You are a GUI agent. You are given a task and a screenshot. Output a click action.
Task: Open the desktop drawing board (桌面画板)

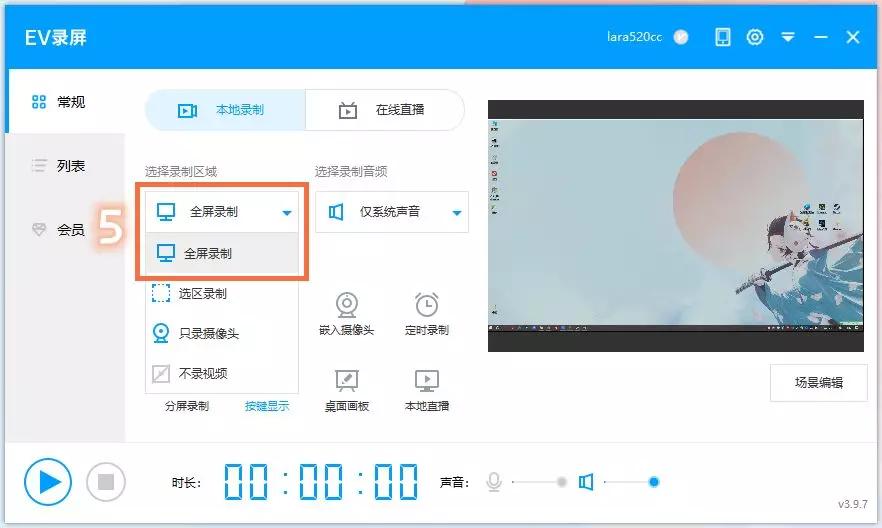tap(346, 381)
